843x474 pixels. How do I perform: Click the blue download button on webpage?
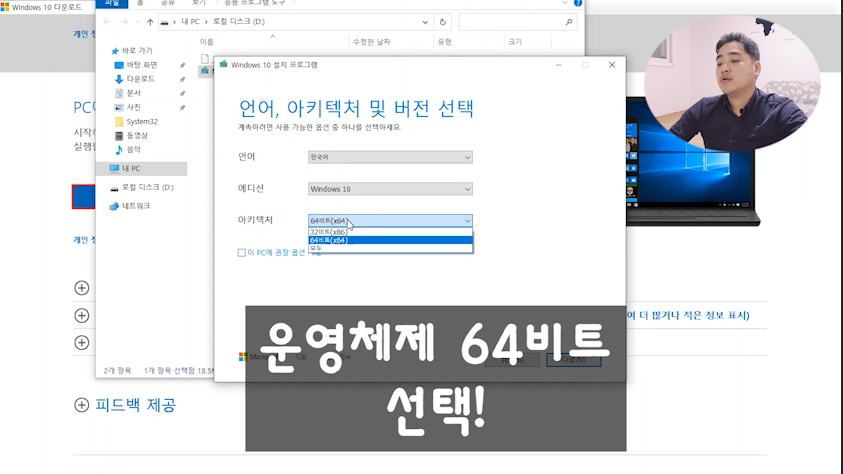tap(84, 197)
